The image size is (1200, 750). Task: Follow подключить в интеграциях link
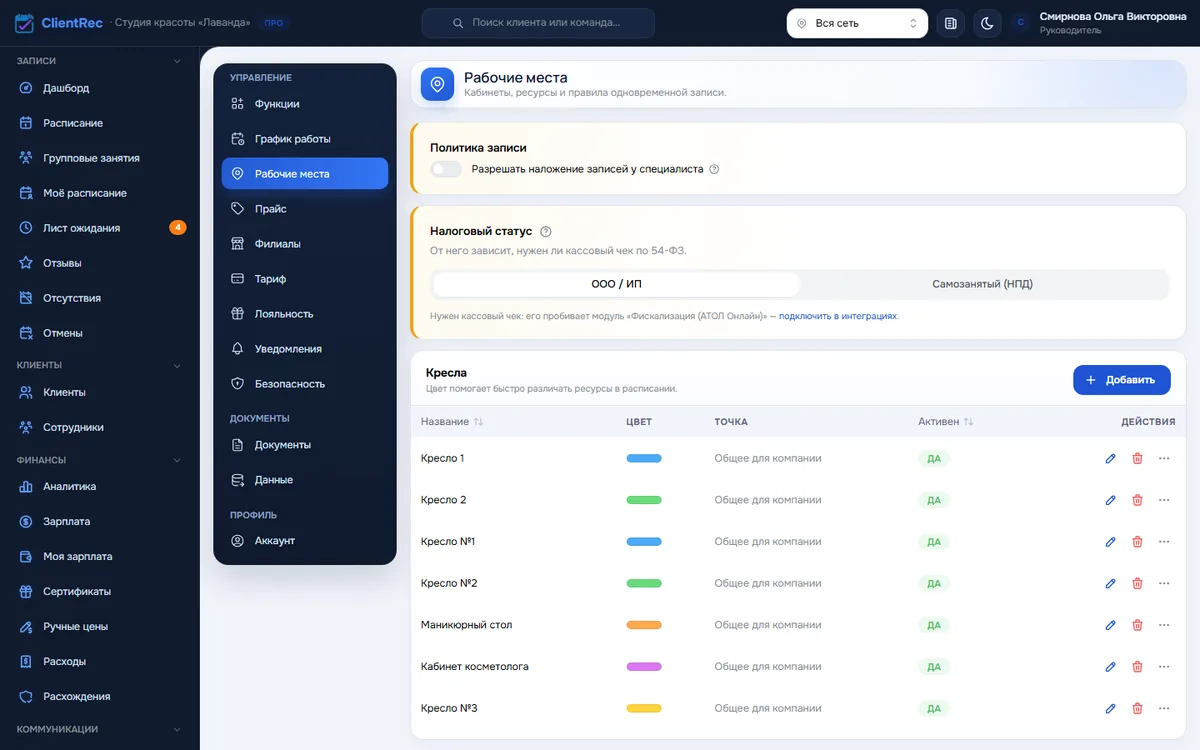(838, 316)
